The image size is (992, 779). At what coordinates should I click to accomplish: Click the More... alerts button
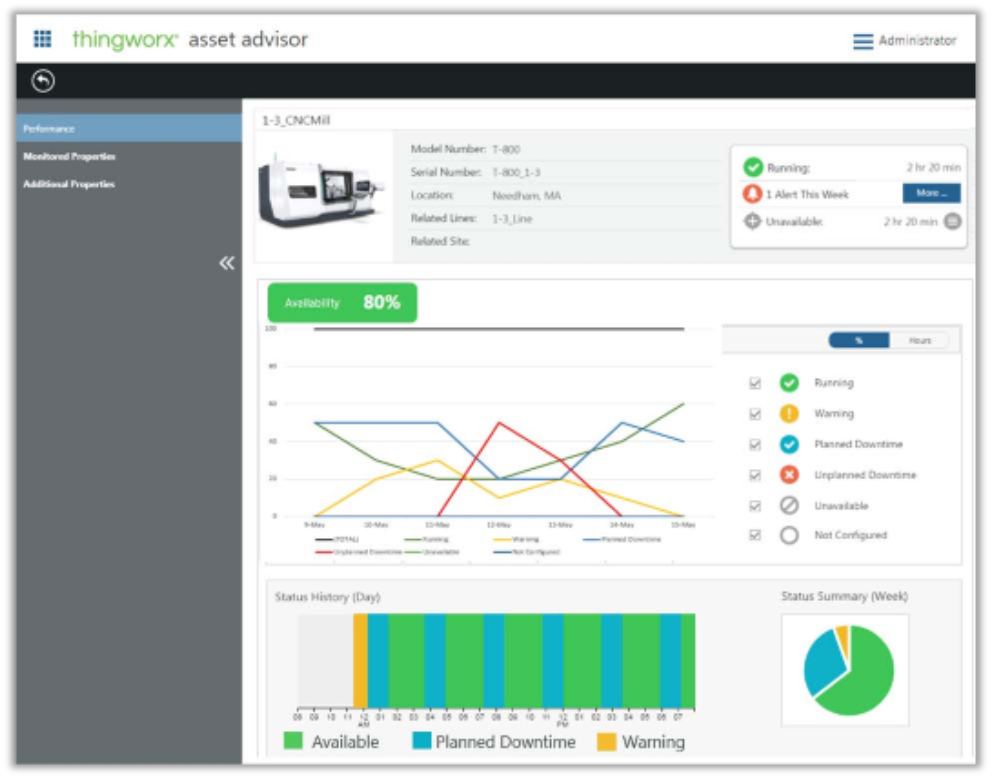pyautogui.click(x=931, y=194)
